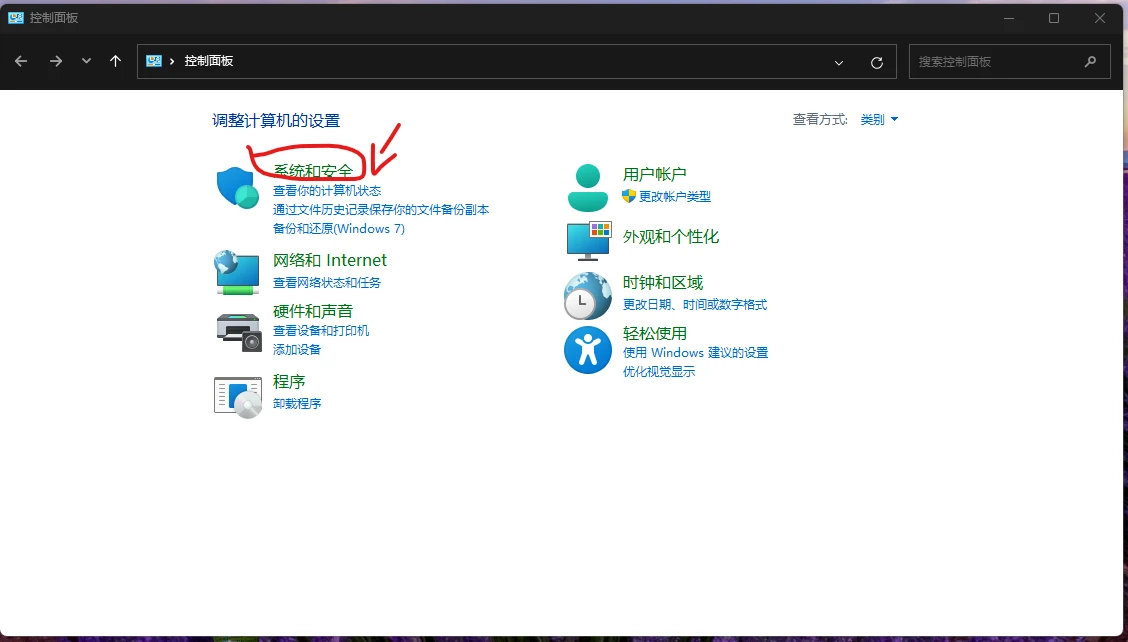Image resolution: width=1128 pixels, height=642 pixels.
Task: Expand recent locations chevron in navigation
Action: click(x=86, y=61)
